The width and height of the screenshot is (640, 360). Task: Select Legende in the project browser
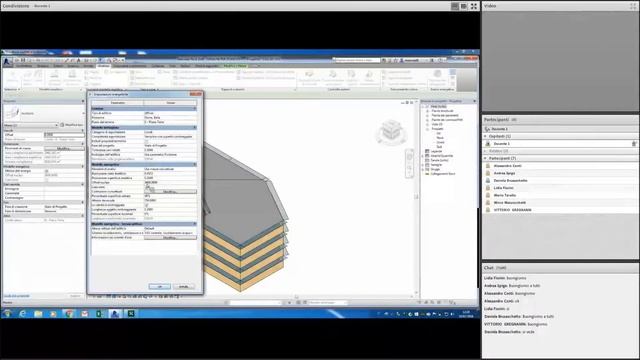click(436, 151)
